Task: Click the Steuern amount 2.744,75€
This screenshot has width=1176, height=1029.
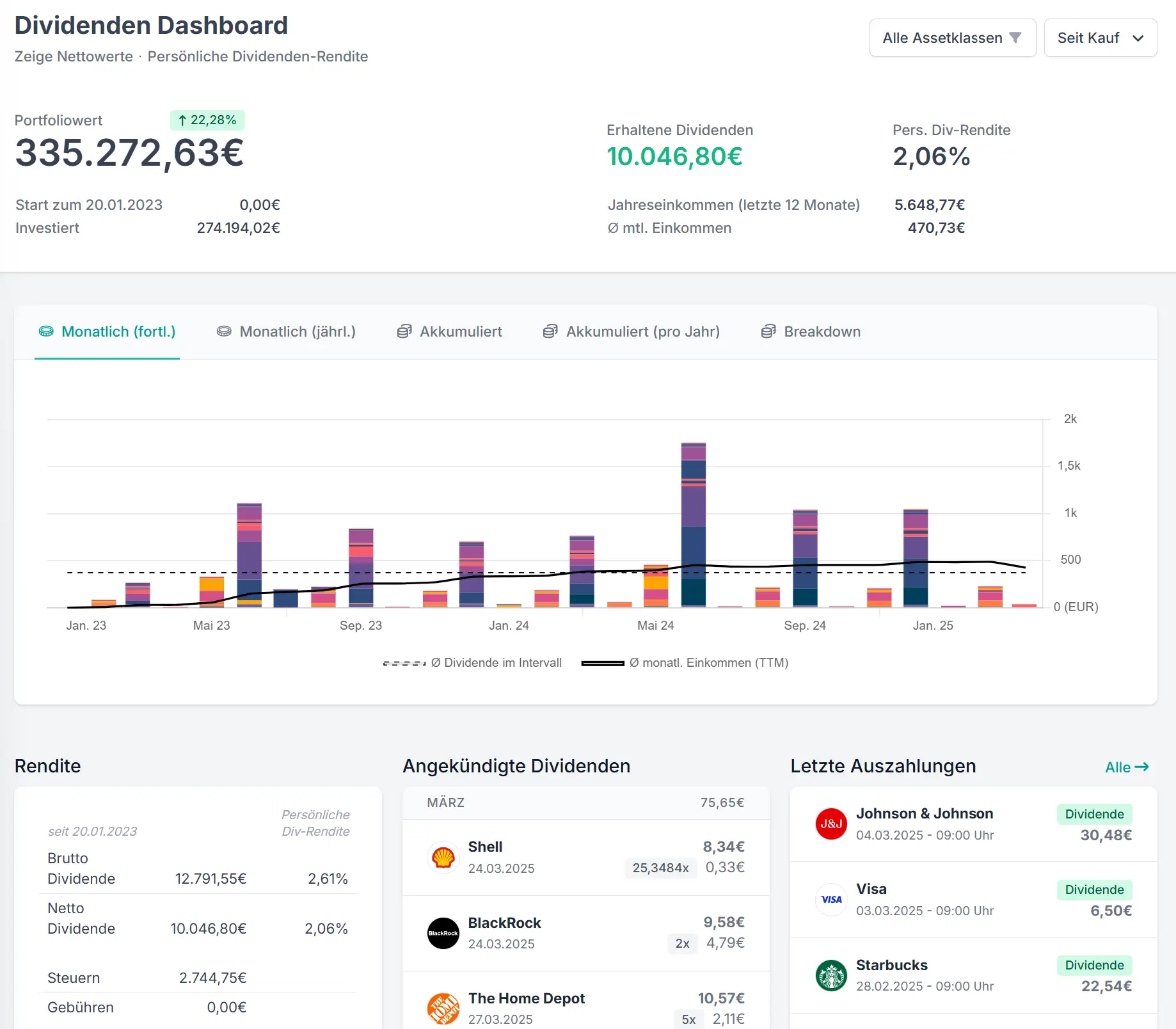Action: tap(212, 978)
